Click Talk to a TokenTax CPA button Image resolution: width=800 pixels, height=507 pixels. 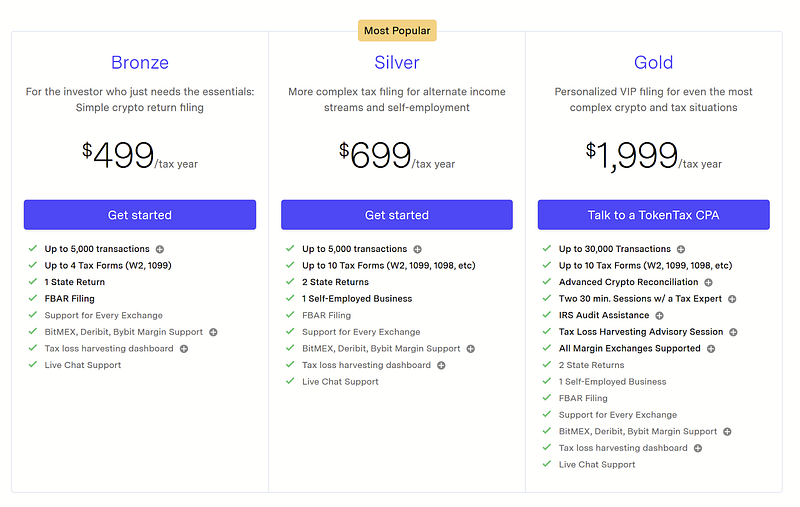point(654,215)
